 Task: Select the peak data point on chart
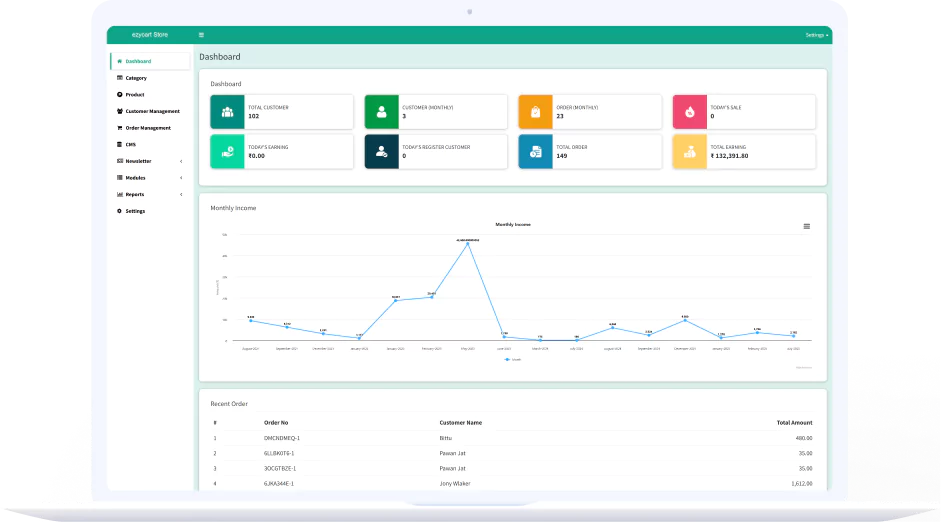tap(467, 244)
